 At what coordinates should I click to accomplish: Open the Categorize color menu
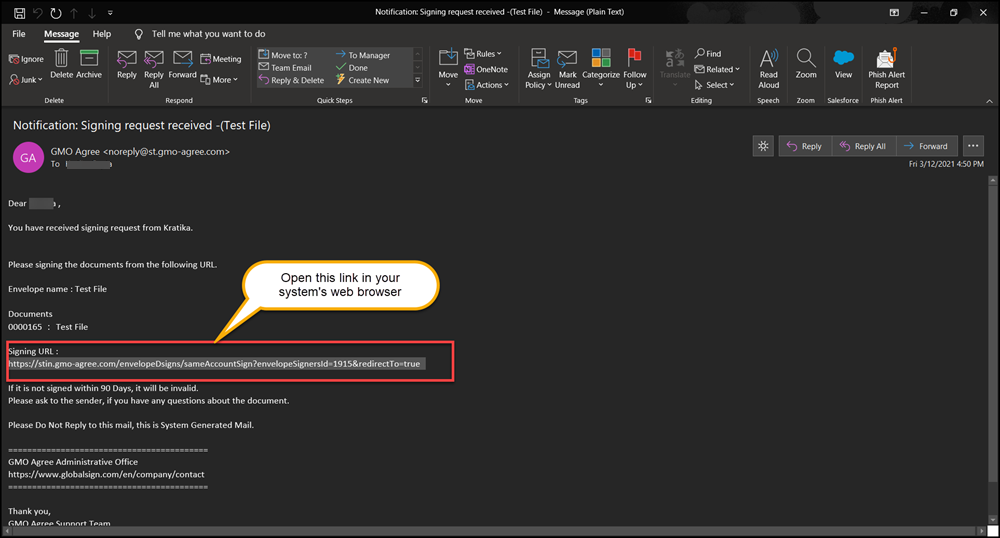(x=601, y=68)
